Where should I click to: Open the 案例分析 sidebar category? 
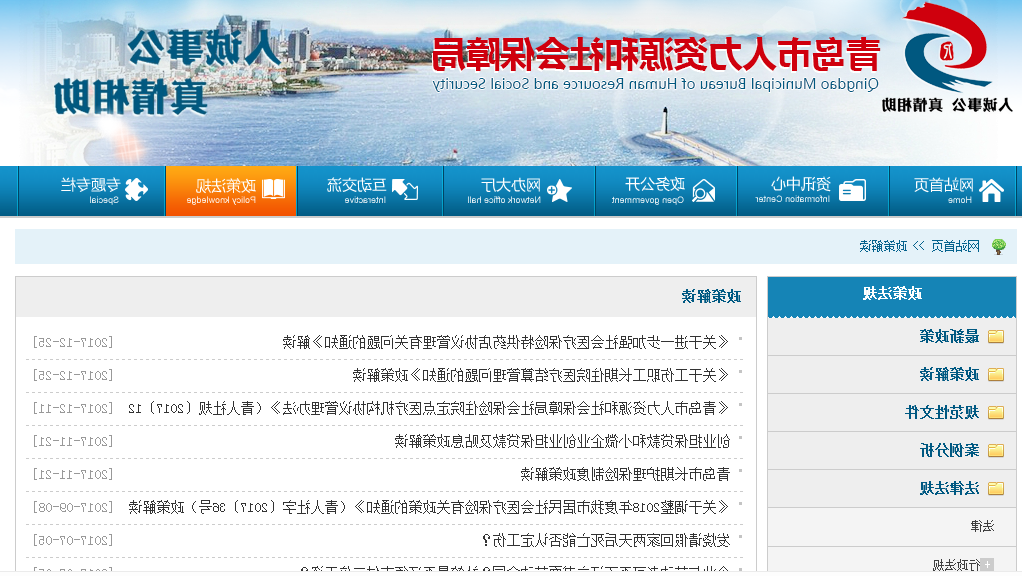click(x=949, y=450)
